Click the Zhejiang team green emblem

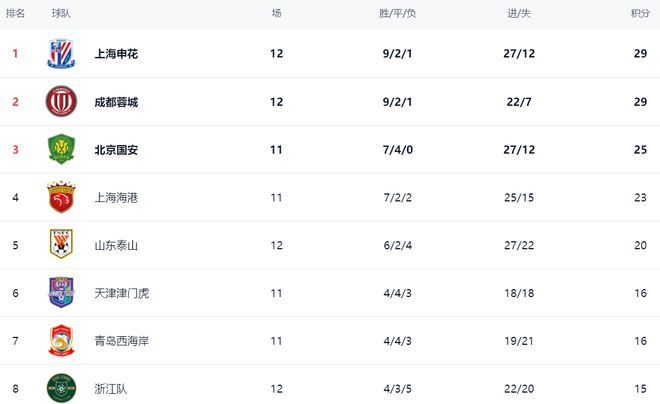tap(61, 388)
